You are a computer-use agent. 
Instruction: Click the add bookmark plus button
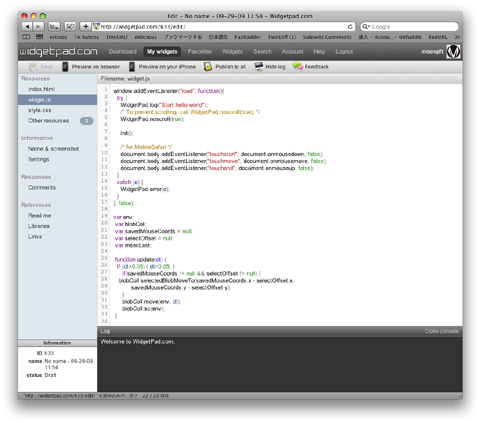coord(85,27)
